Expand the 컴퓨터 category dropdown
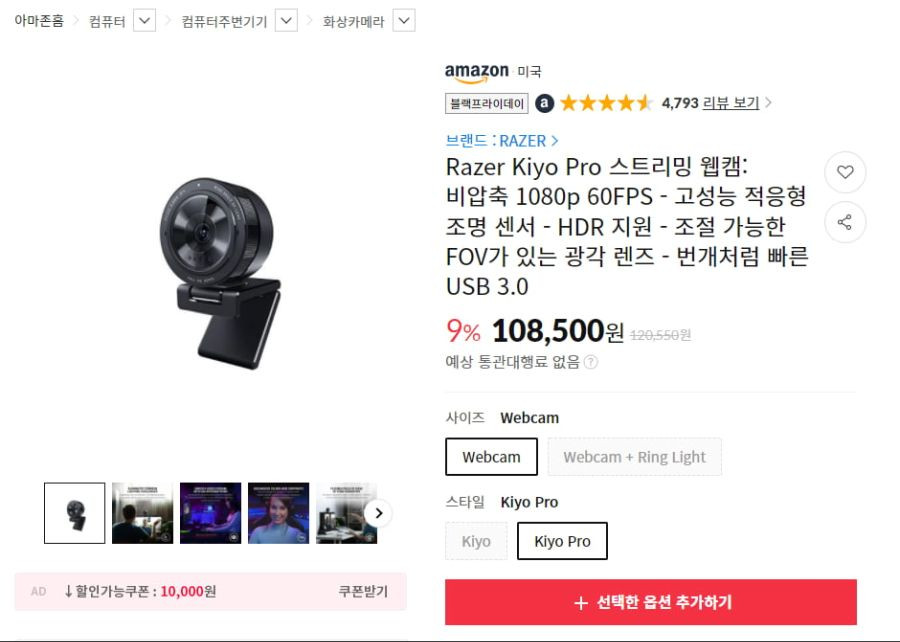 pos(145,21)
